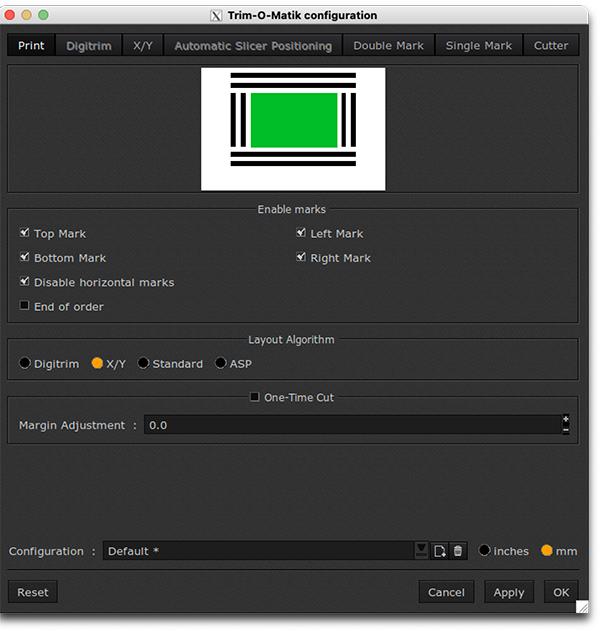This screenshot has width=600, height=631.
Task: Open the Configuration dropdown arrow
Action: point(421,551)
